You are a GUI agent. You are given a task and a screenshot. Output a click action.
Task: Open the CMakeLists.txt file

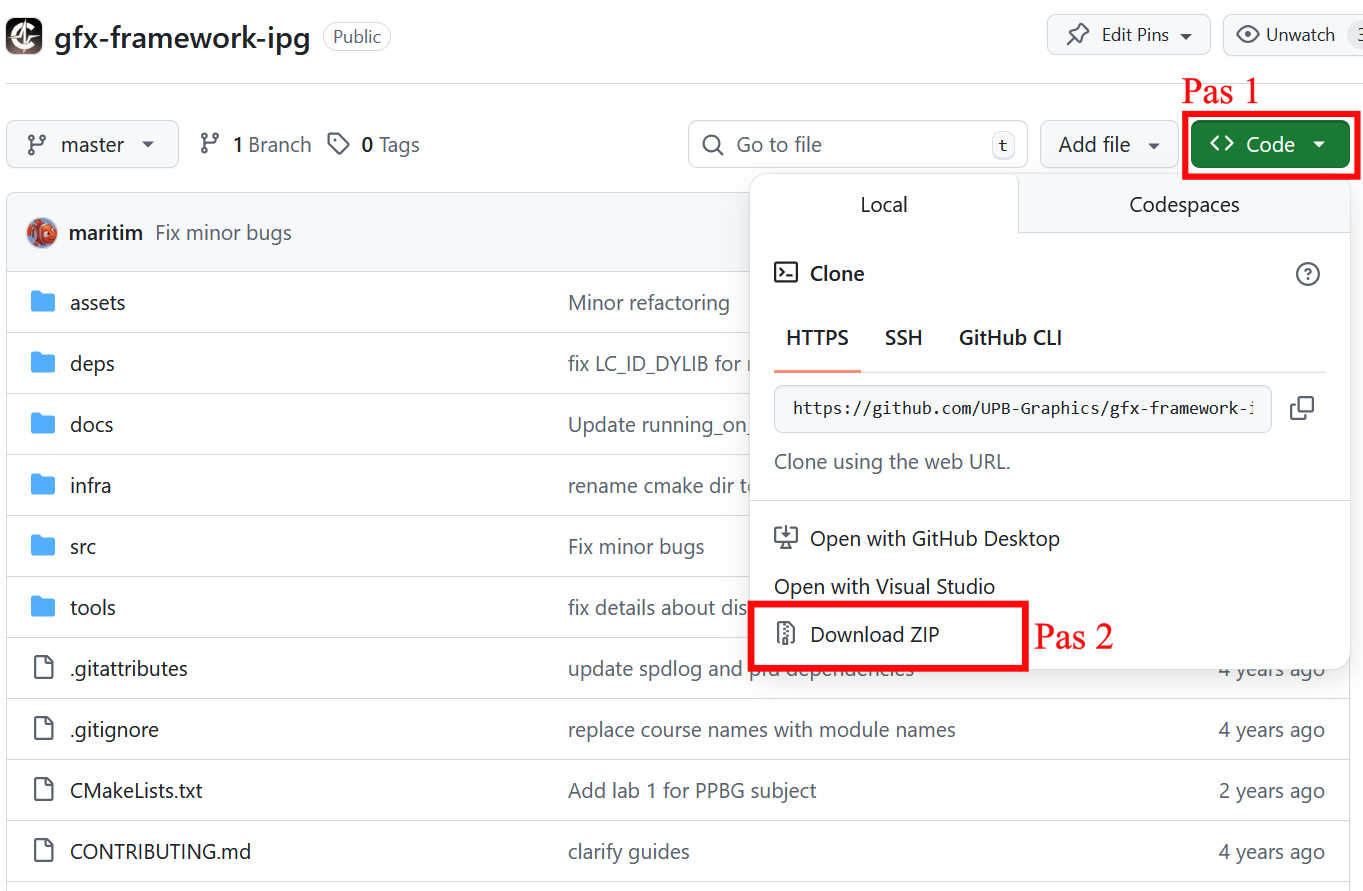(x=136, y=791)
